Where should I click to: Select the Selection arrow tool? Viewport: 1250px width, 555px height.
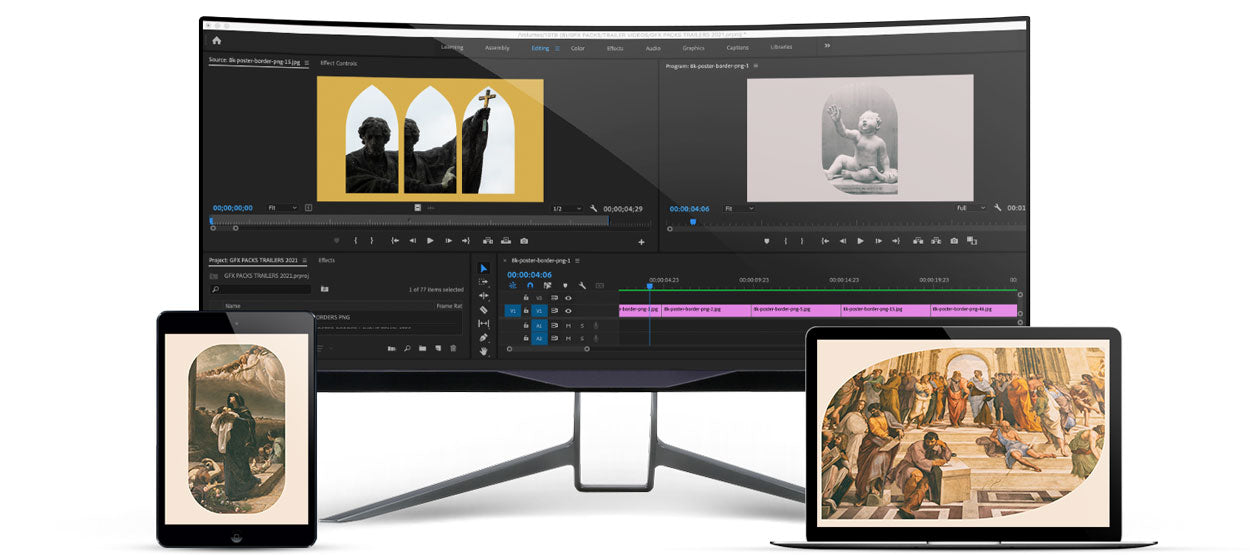484,268
